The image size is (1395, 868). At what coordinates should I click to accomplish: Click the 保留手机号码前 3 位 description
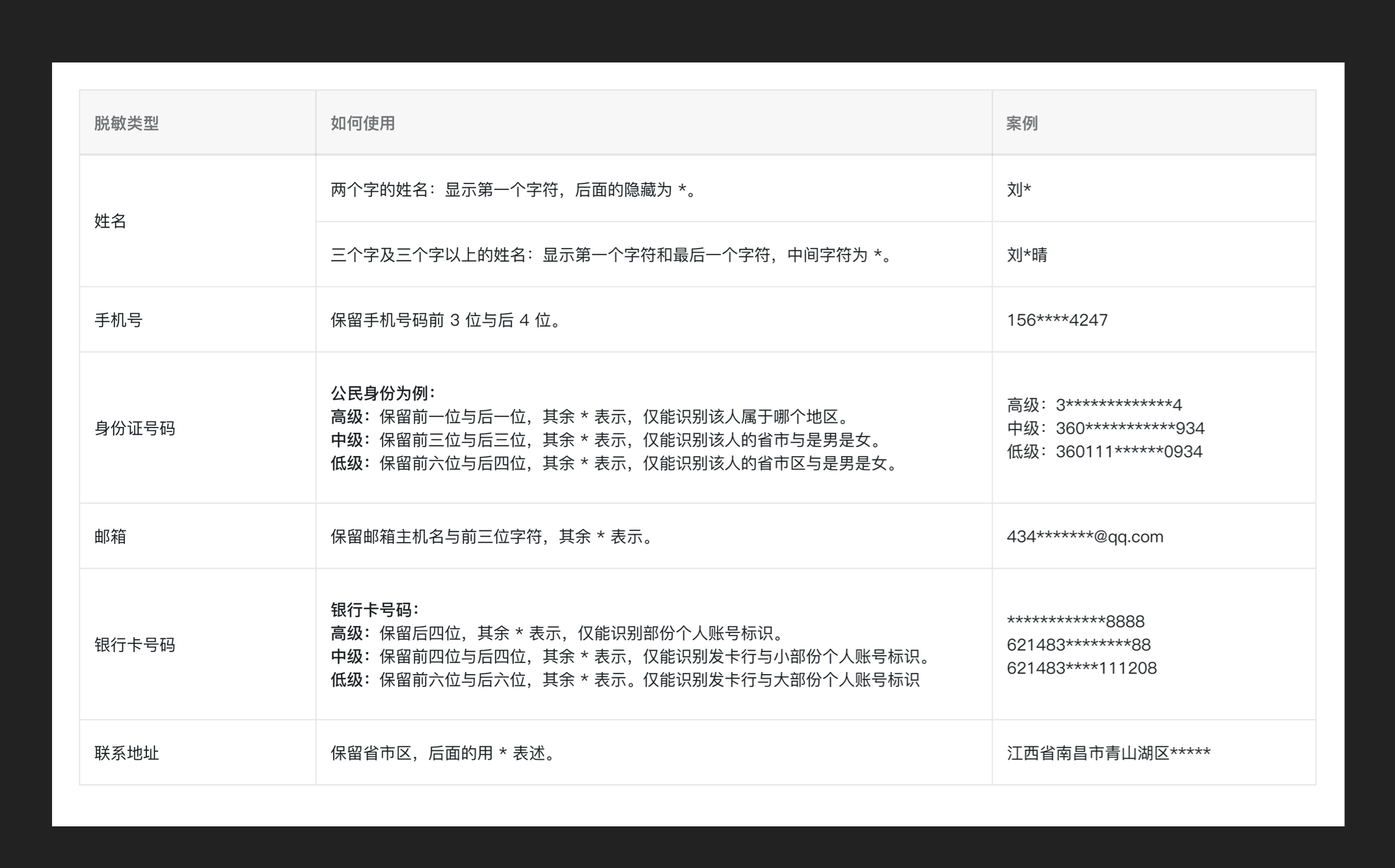pyautogui.click(x=446, y=320)
